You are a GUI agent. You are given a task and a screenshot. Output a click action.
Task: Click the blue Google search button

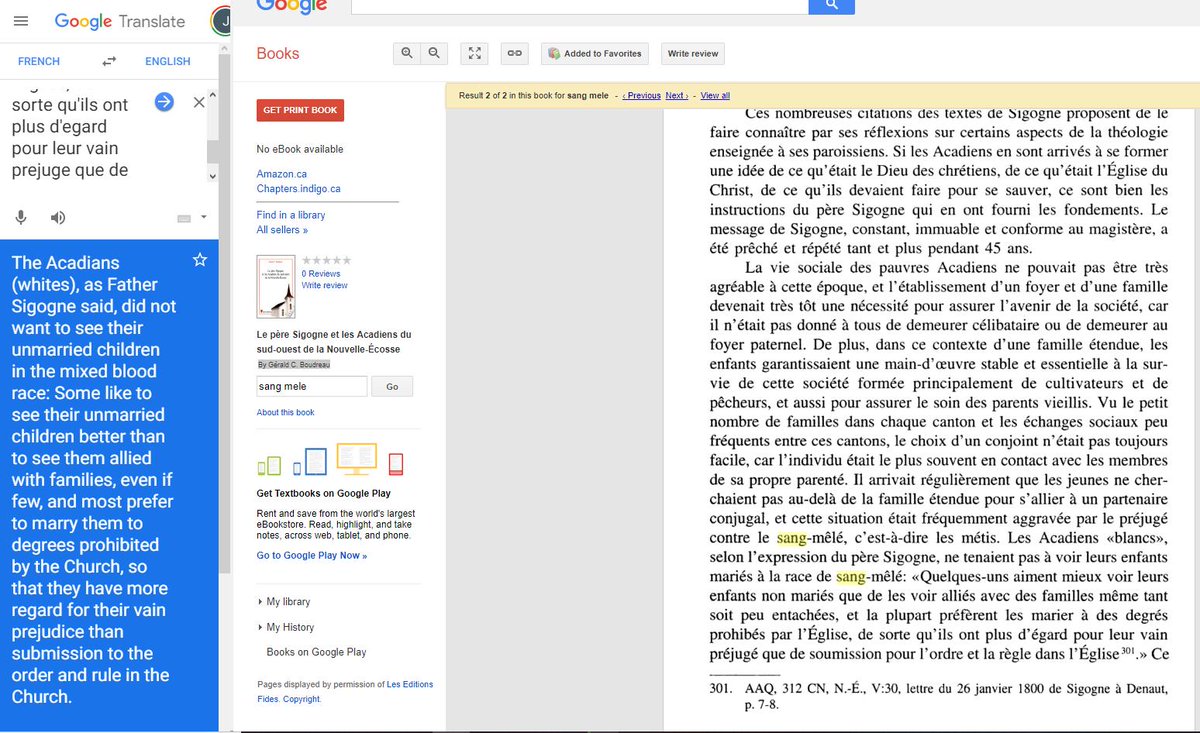(830, 6)
